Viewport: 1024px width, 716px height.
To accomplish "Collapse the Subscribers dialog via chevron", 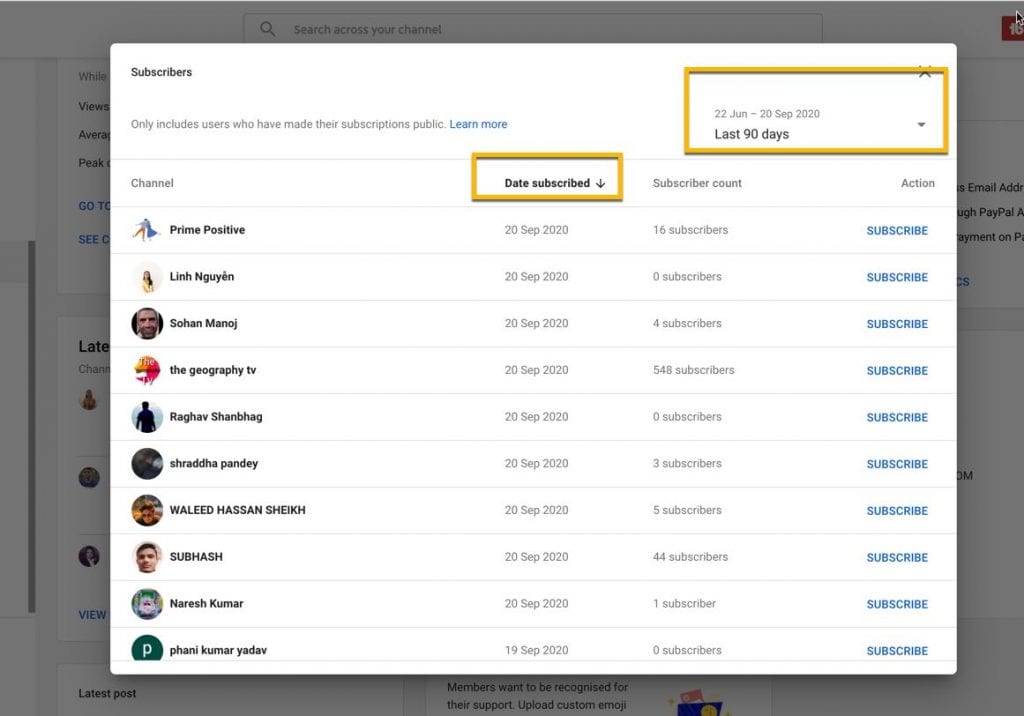I will (924, 72).
